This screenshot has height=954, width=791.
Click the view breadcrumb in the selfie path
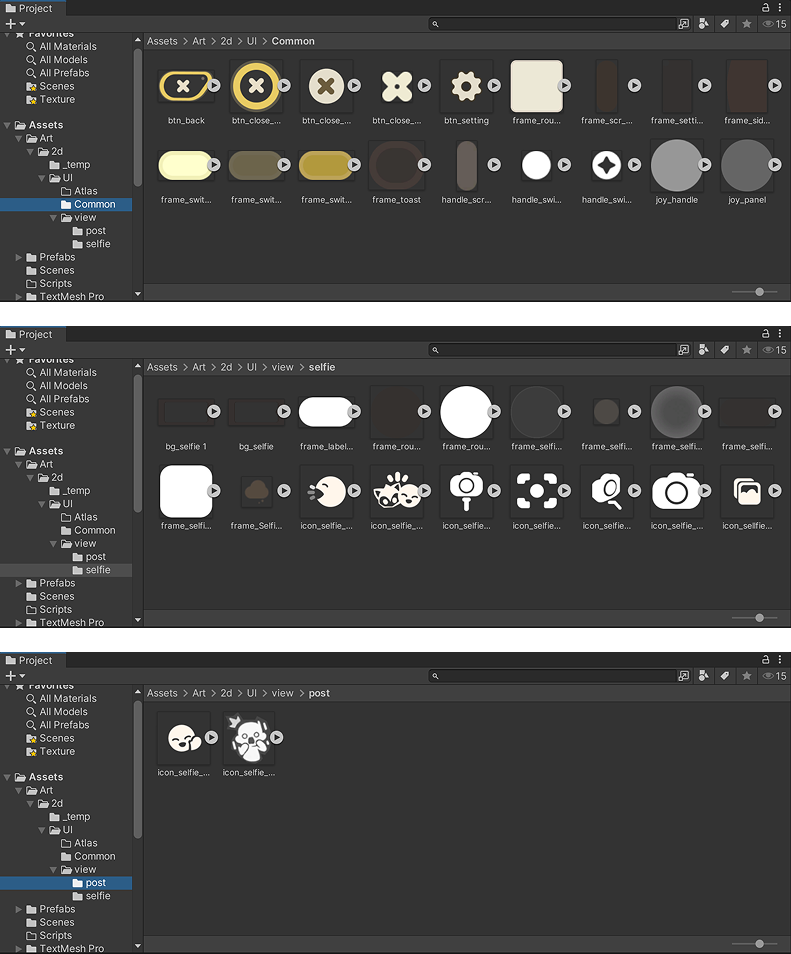click(x=282, y=367)
